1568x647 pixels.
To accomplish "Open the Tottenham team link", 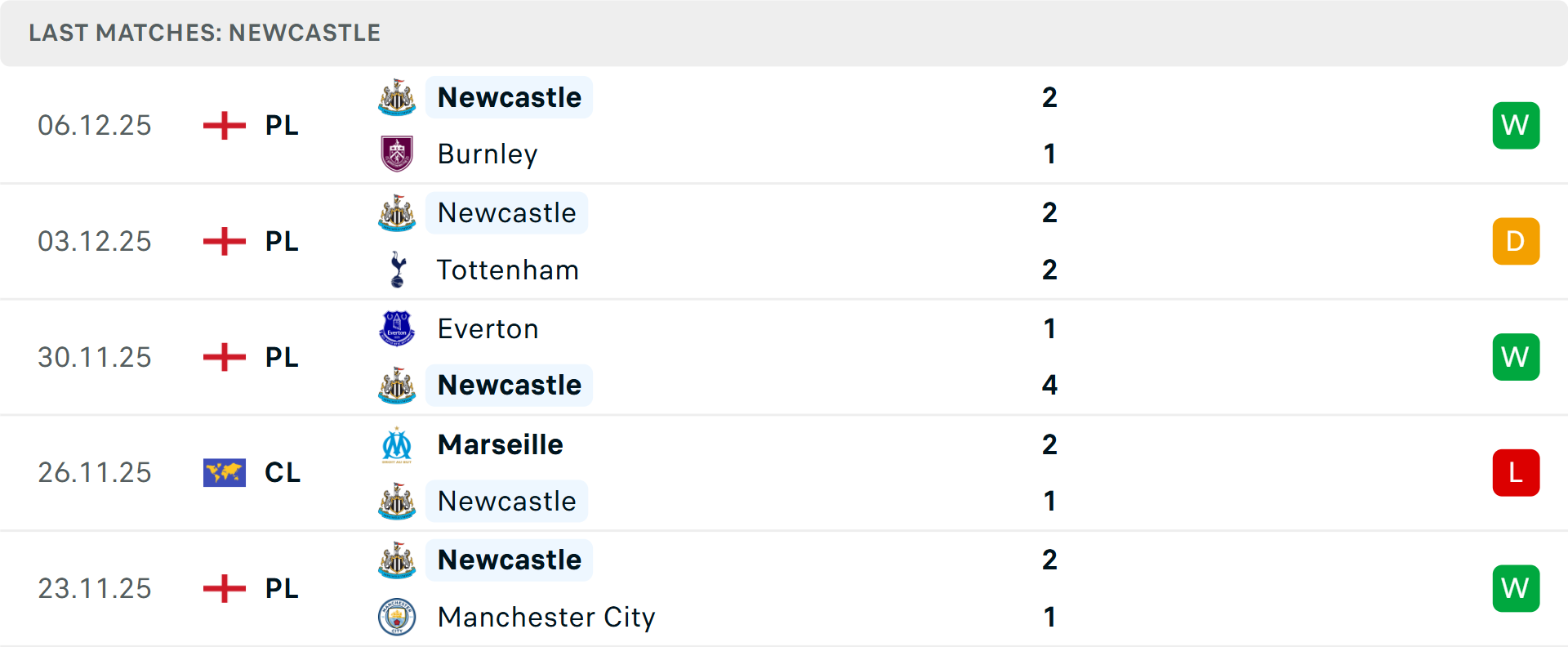I will coord(508,270).
